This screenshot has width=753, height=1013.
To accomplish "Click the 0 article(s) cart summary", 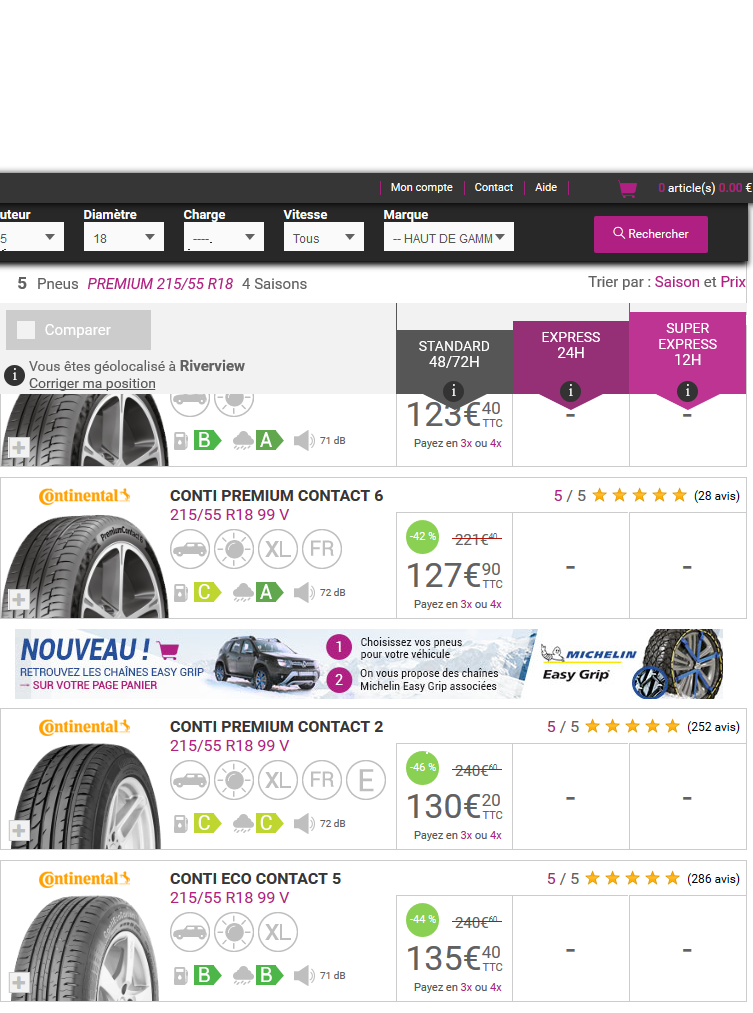I will tap(705, 188).
